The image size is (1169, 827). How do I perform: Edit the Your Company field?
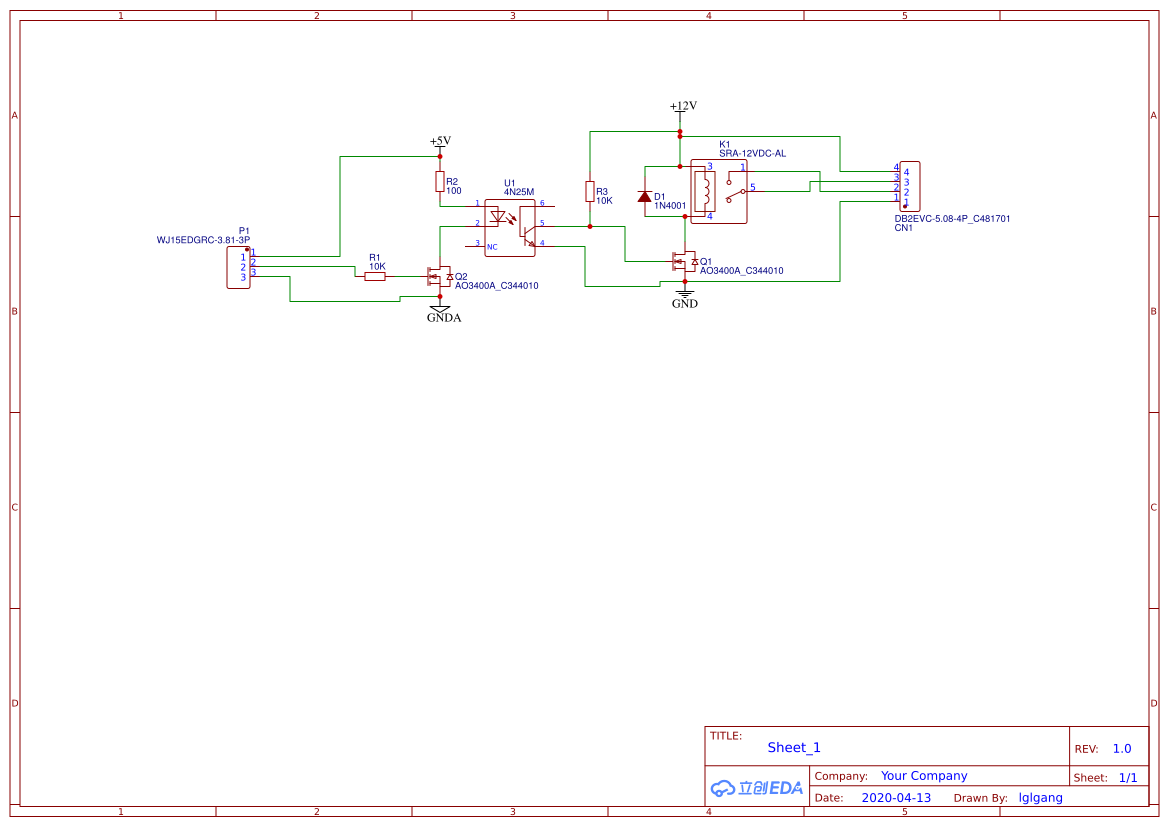[924, 776]
